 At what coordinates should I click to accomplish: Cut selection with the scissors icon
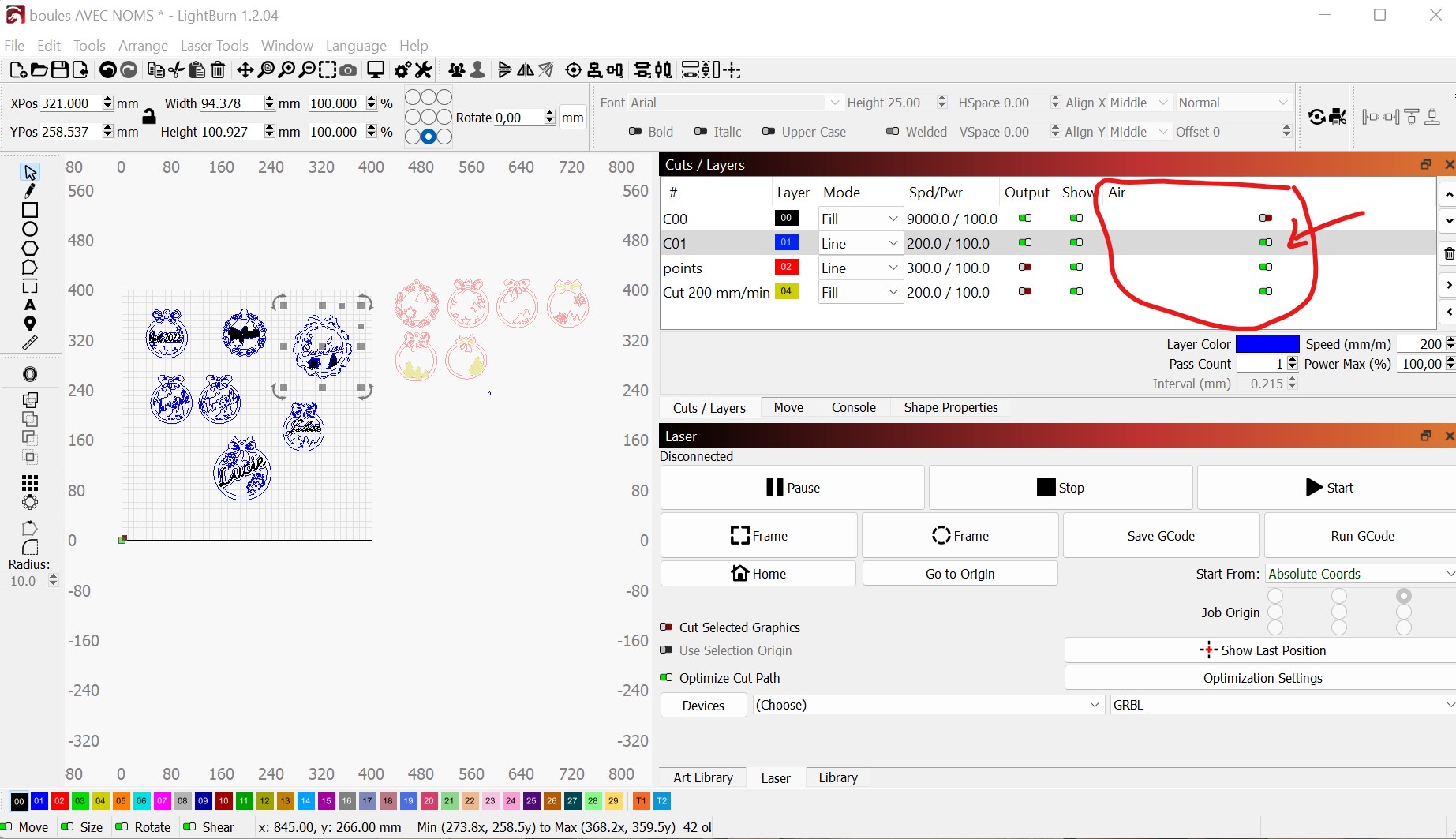[x=177, y=70]
